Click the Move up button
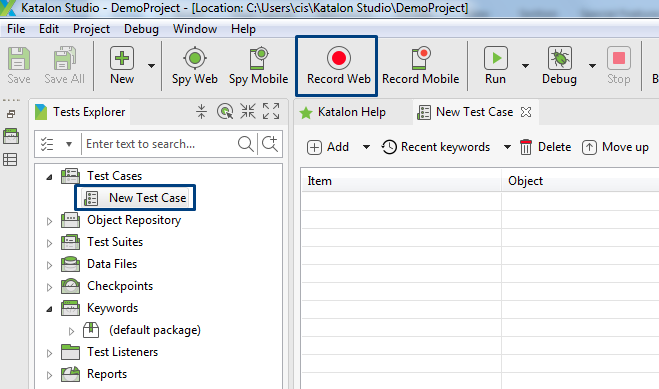 (x=615, y=147)
